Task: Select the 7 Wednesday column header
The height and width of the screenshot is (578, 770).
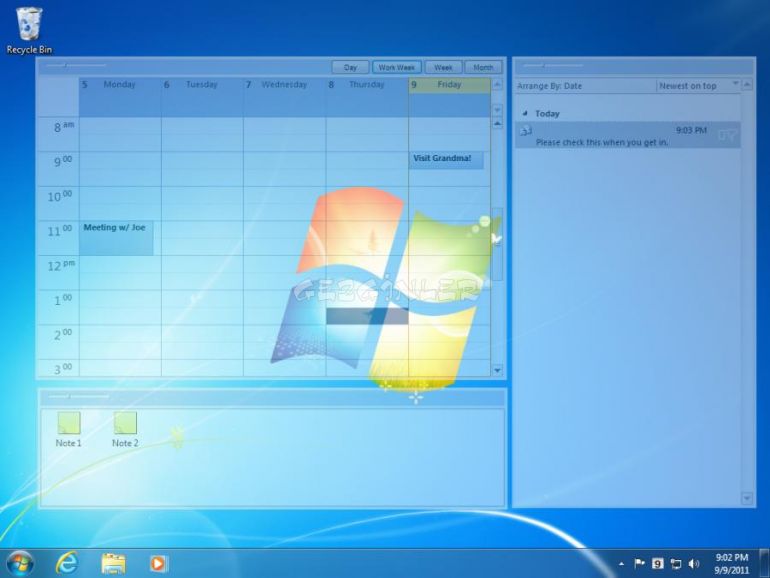Action: 284,84
